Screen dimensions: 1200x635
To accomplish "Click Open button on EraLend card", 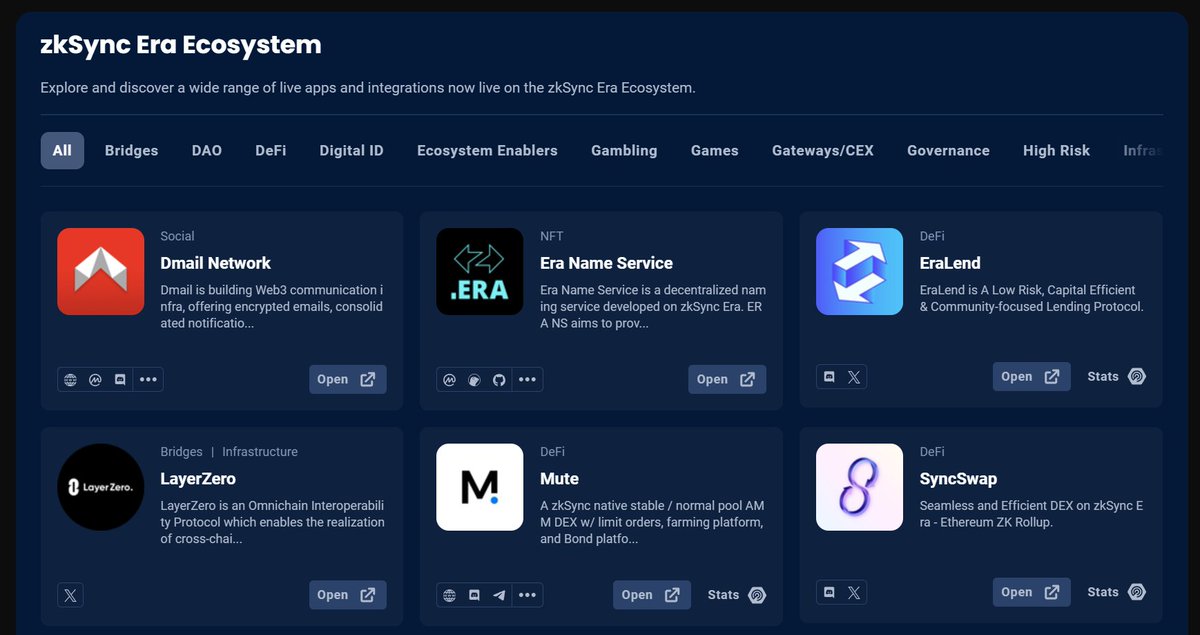I will tap(1031, 376).
